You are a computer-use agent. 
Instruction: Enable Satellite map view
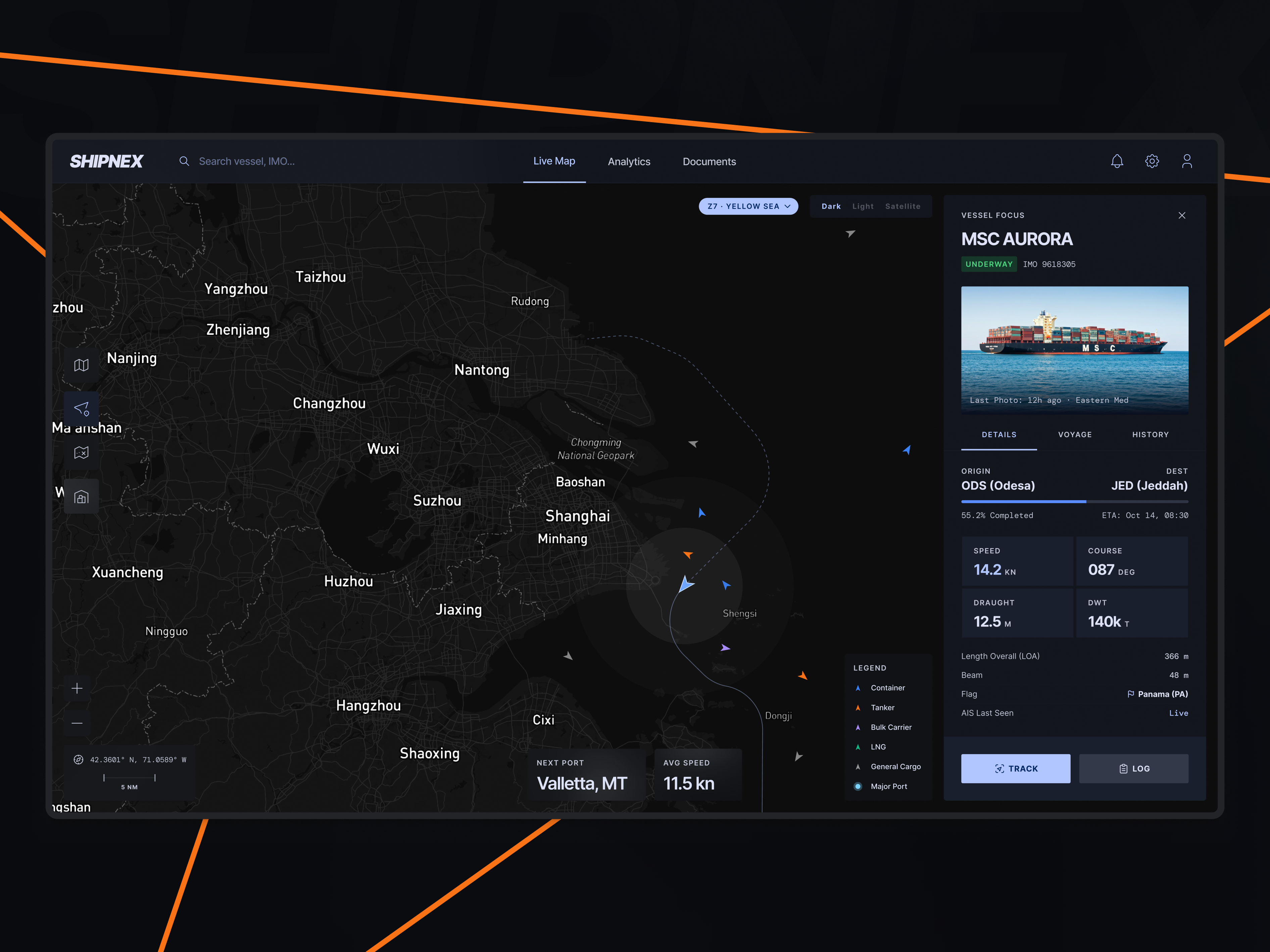[x=902, y=206]
